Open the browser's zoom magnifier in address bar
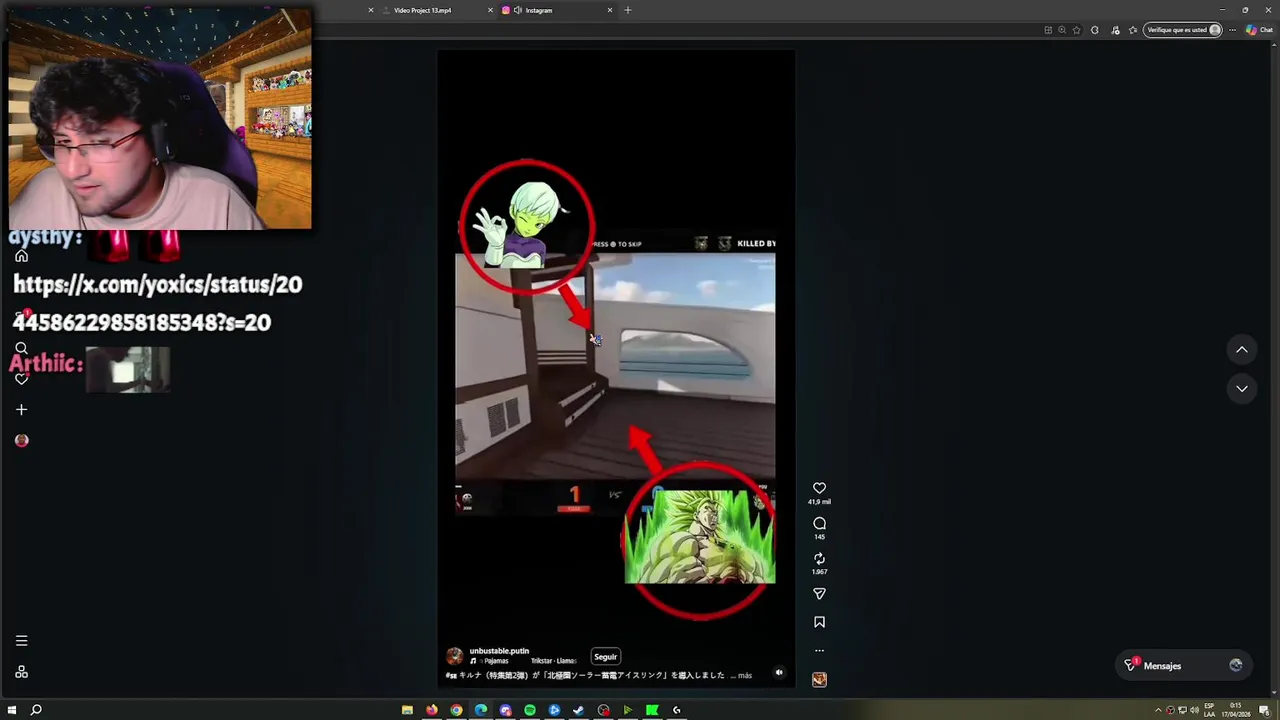Screen dimensions: 1280x720 pyautogui.click(x=1062, y=30)
